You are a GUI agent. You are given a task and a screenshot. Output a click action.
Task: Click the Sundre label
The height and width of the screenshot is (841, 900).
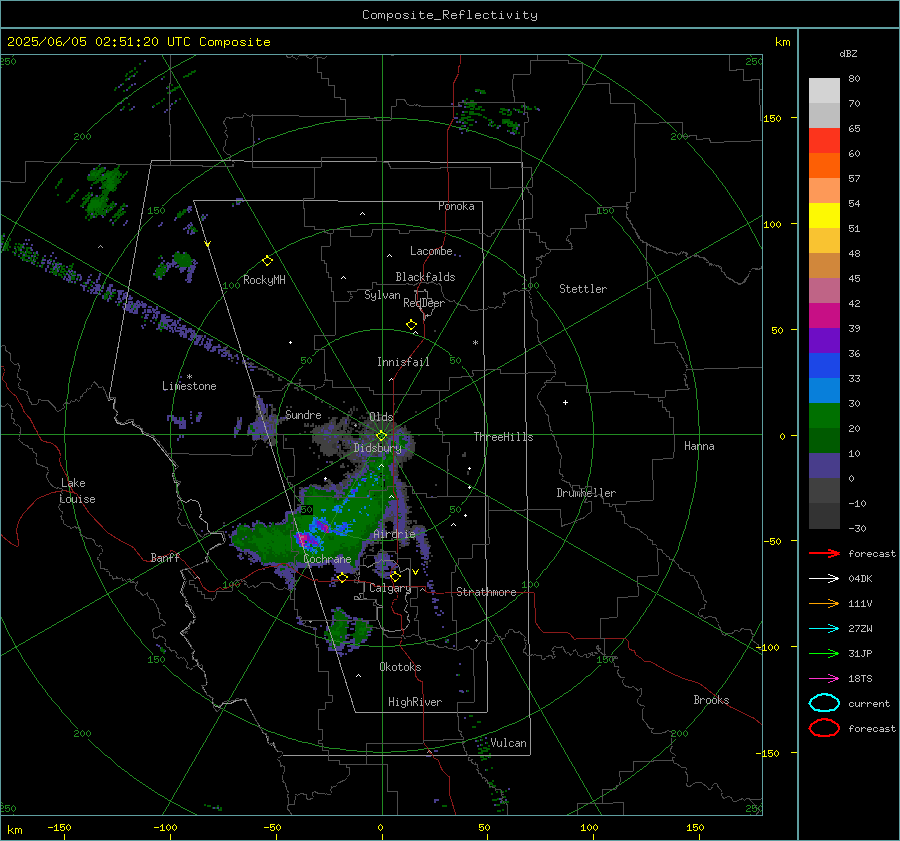(x=303, y=414)
